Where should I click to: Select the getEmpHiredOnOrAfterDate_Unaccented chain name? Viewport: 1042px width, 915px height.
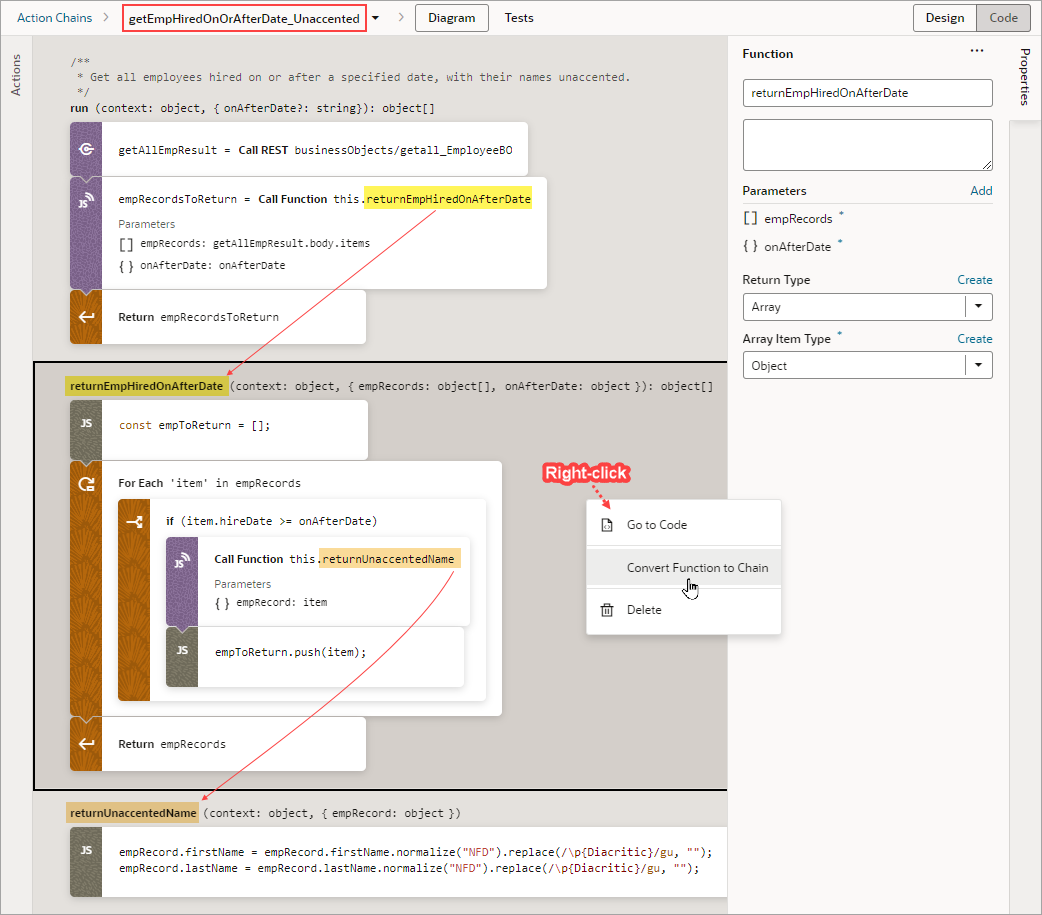click(x=244, y=18)
